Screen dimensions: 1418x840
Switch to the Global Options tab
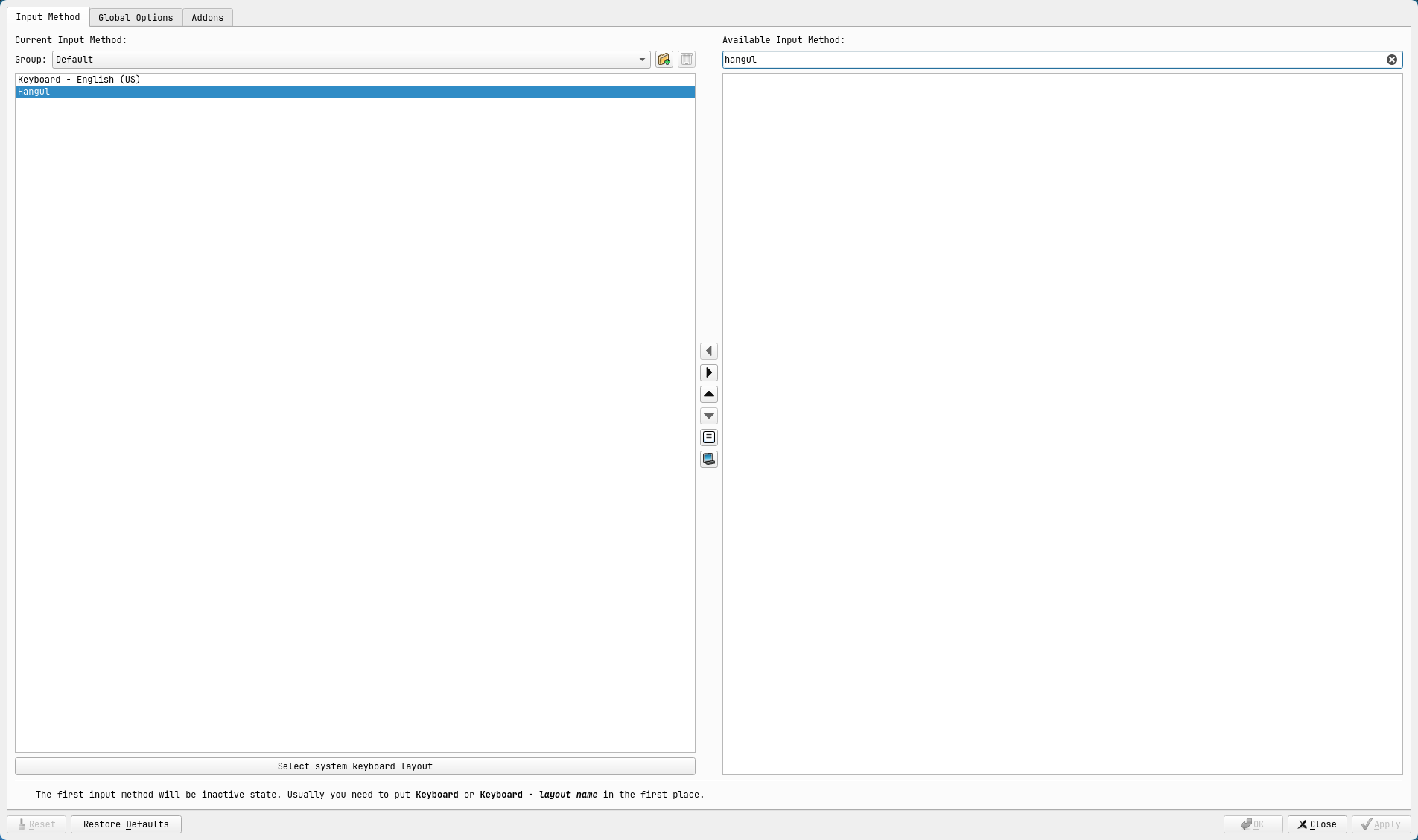coord(136,17)
